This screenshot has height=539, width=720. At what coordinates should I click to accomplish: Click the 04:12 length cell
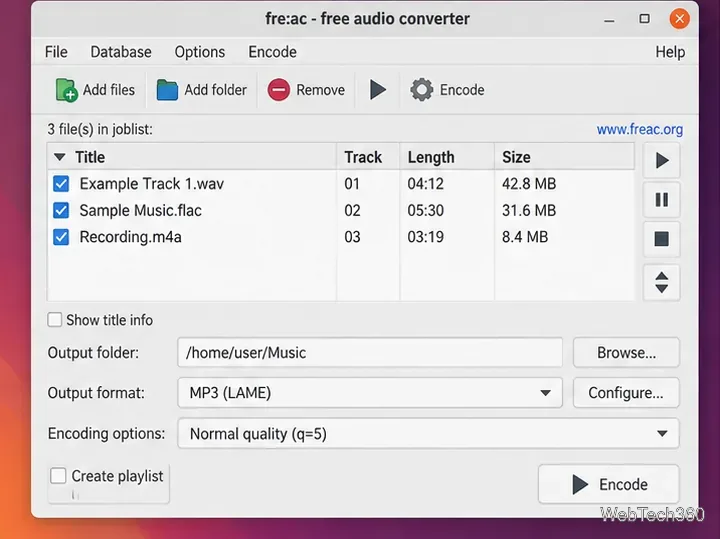click(426, 184)
